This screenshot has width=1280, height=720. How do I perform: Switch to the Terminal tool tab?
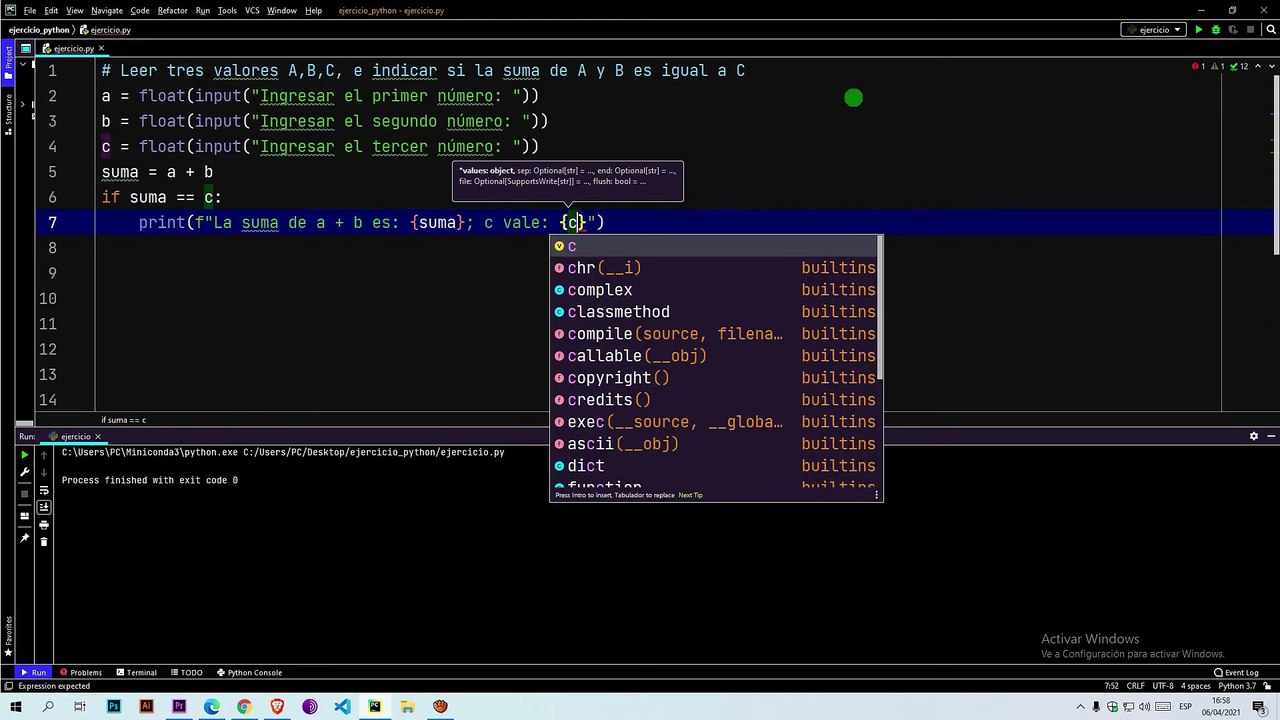135,673
